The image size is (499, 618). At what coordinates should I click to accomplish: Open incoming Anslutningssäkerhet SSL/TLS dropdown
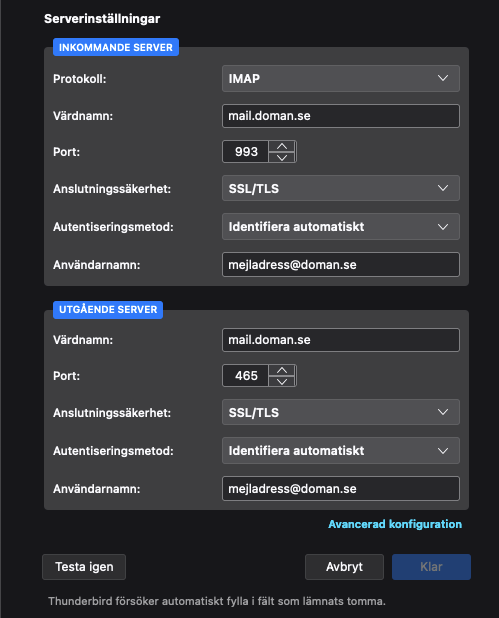[x=341, y=188]
